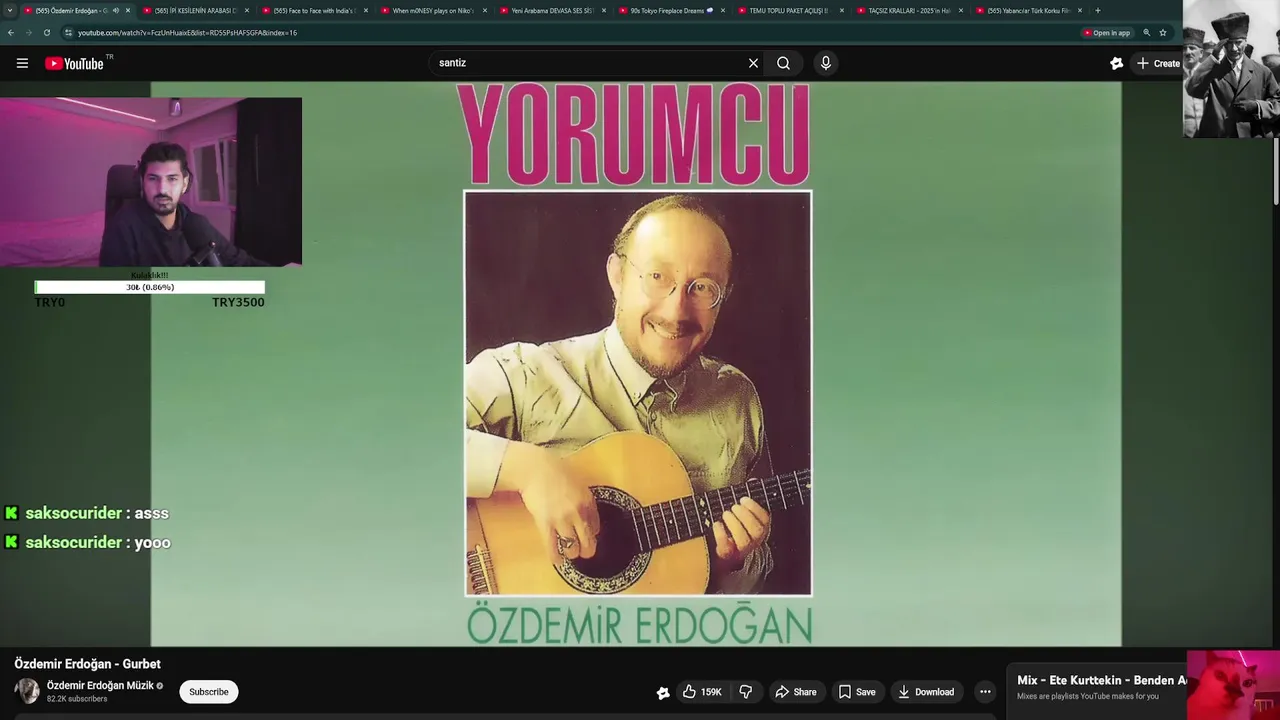
Task: Click the browser forward arrow
Action: pos(28,32)
